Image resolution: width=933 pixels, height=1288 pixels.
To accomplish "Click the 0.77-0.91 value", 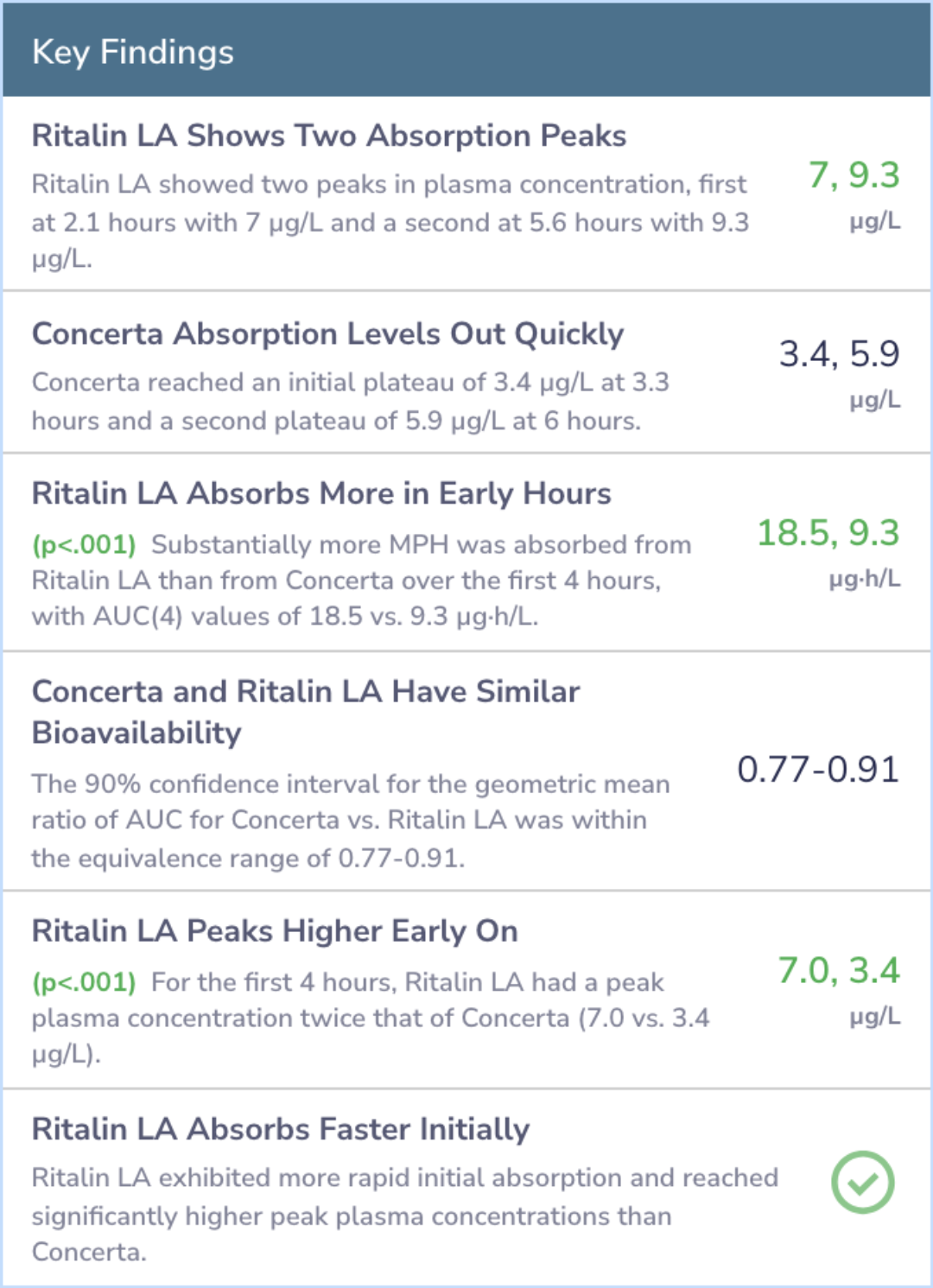I will click(x=818, y=769).
